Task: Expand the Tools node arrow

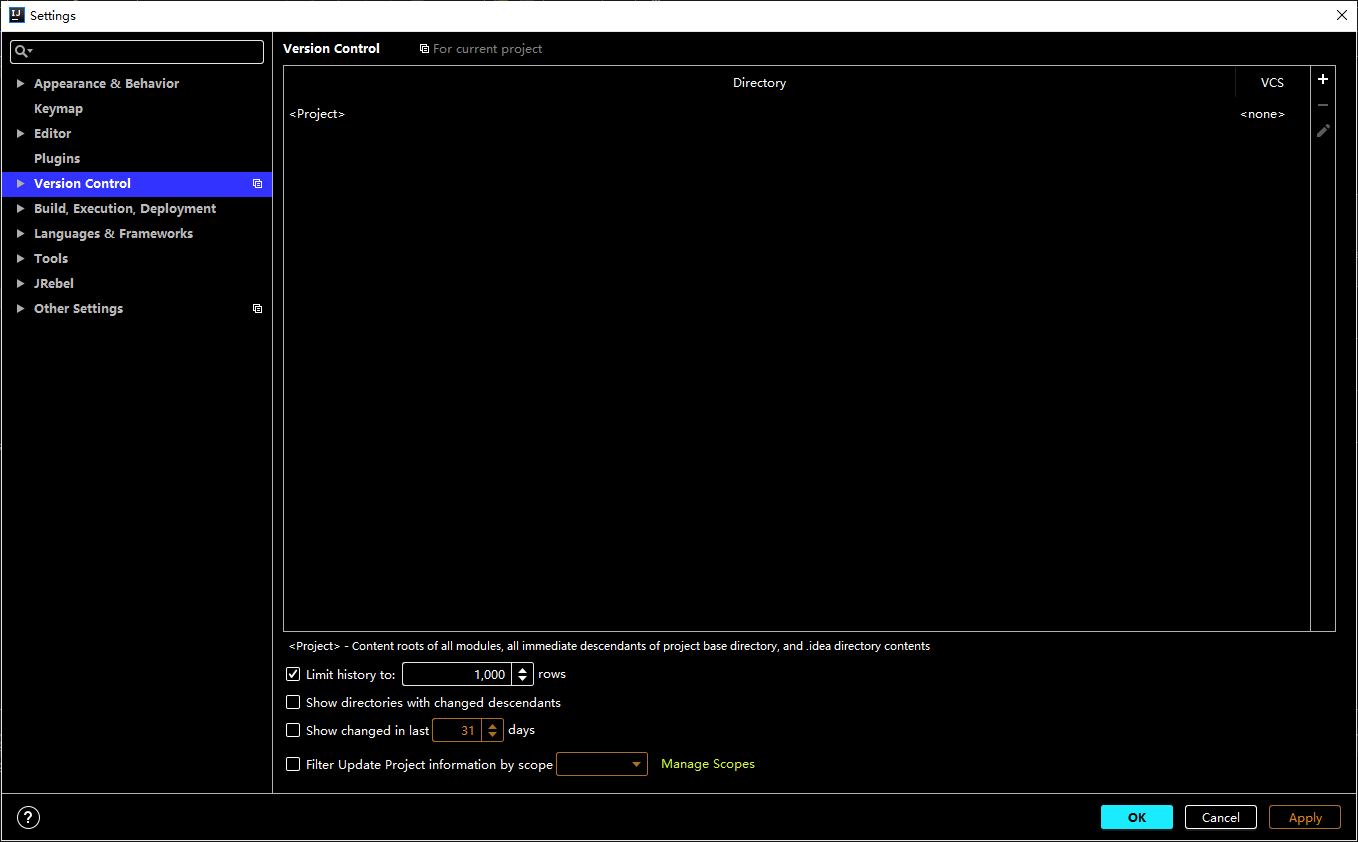Action: 20,259
